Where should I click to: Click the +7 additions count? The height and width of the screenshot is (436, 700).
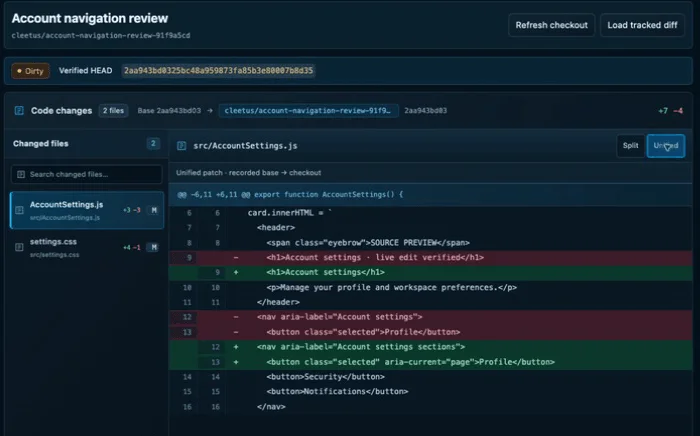click(x=663, y=111)
